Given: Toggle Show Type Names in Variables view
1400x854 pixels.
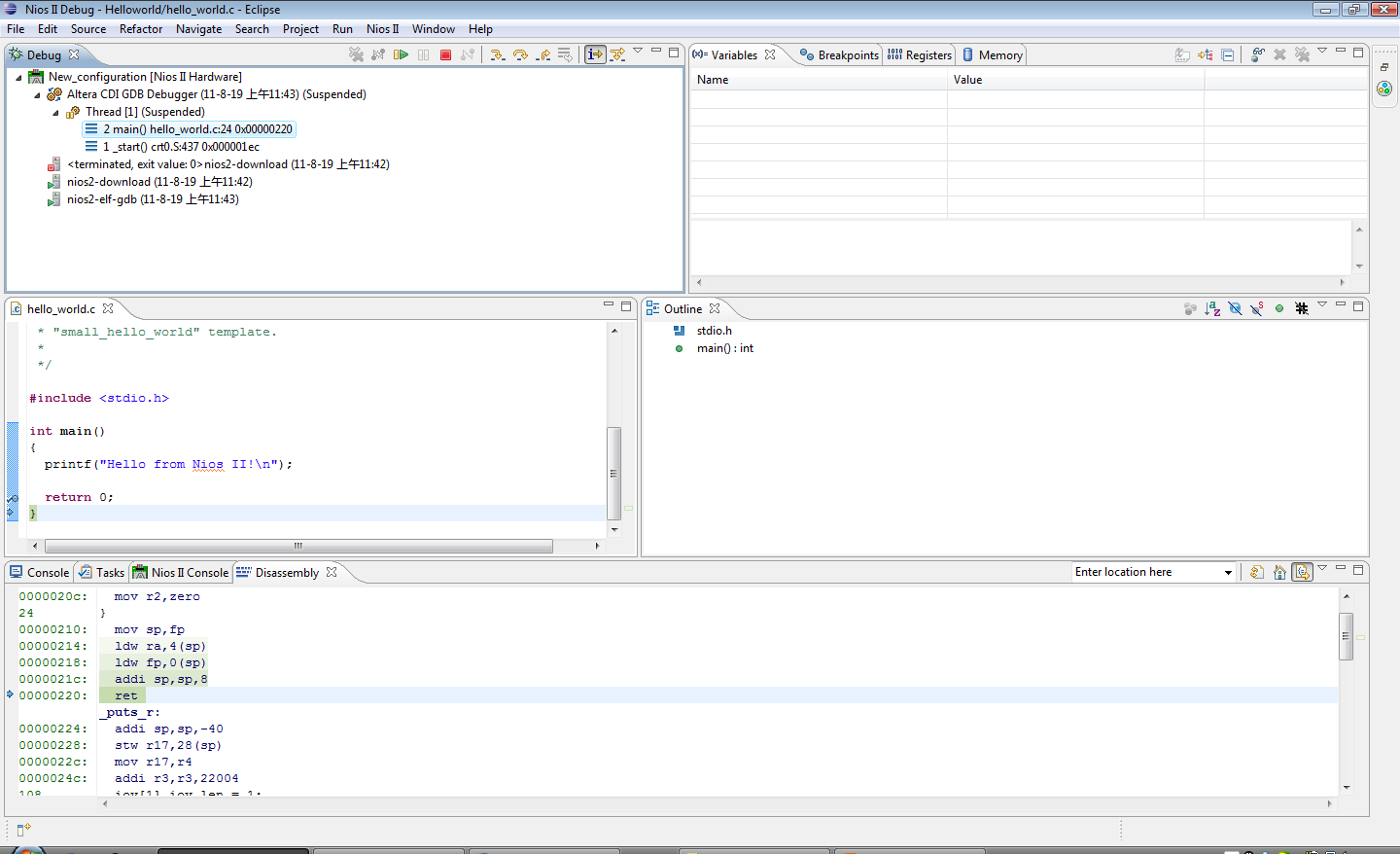Looking at the screenshot, I should (x=1182, y=54).
